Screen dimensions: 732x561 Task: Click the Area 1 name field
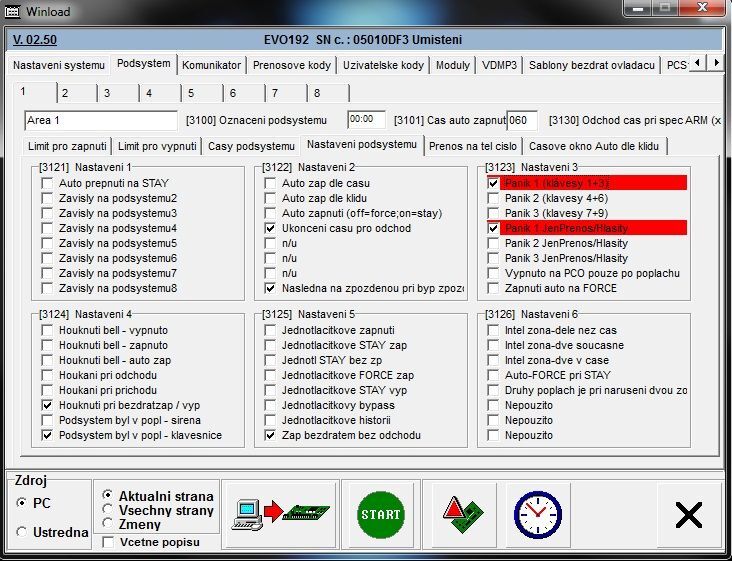point(100,120)
